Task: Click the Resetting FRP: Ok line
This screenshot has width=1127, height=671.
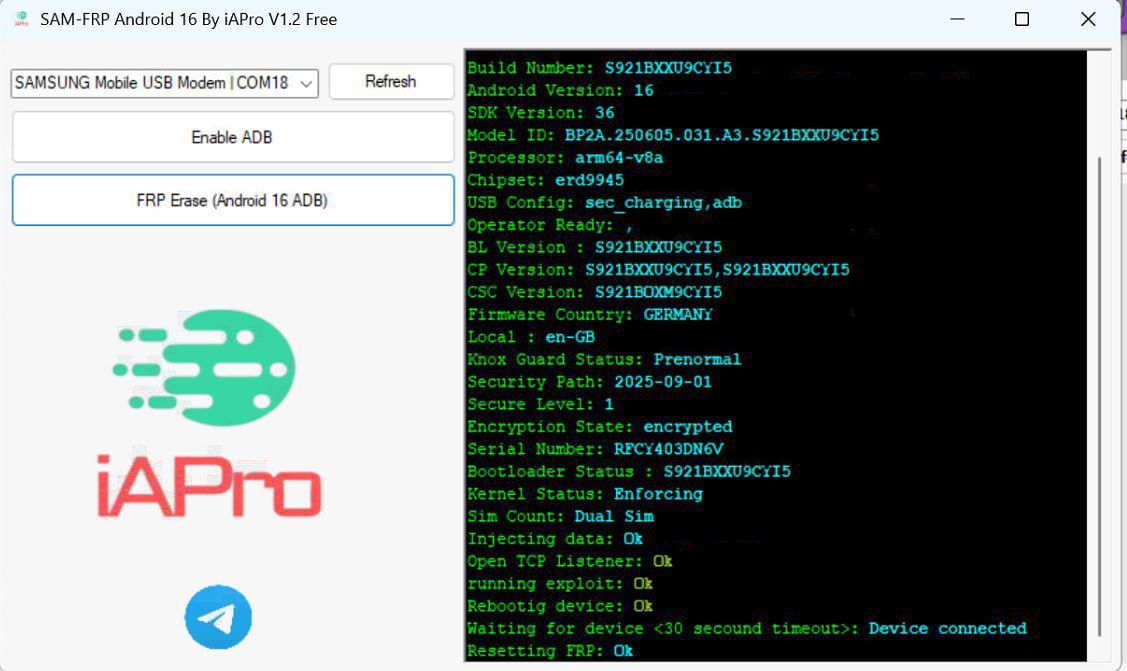Action: point(550,651)
